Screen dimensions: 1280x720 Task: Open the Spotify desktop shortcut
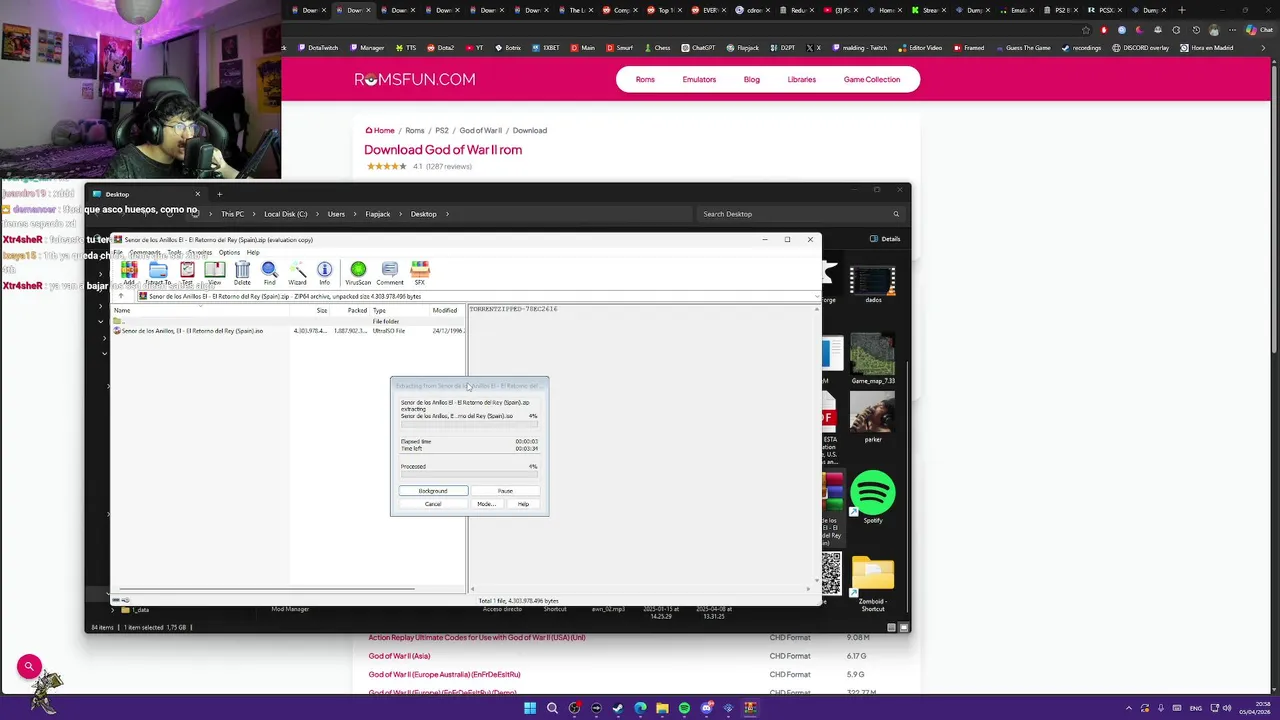[x=873, y=497]
